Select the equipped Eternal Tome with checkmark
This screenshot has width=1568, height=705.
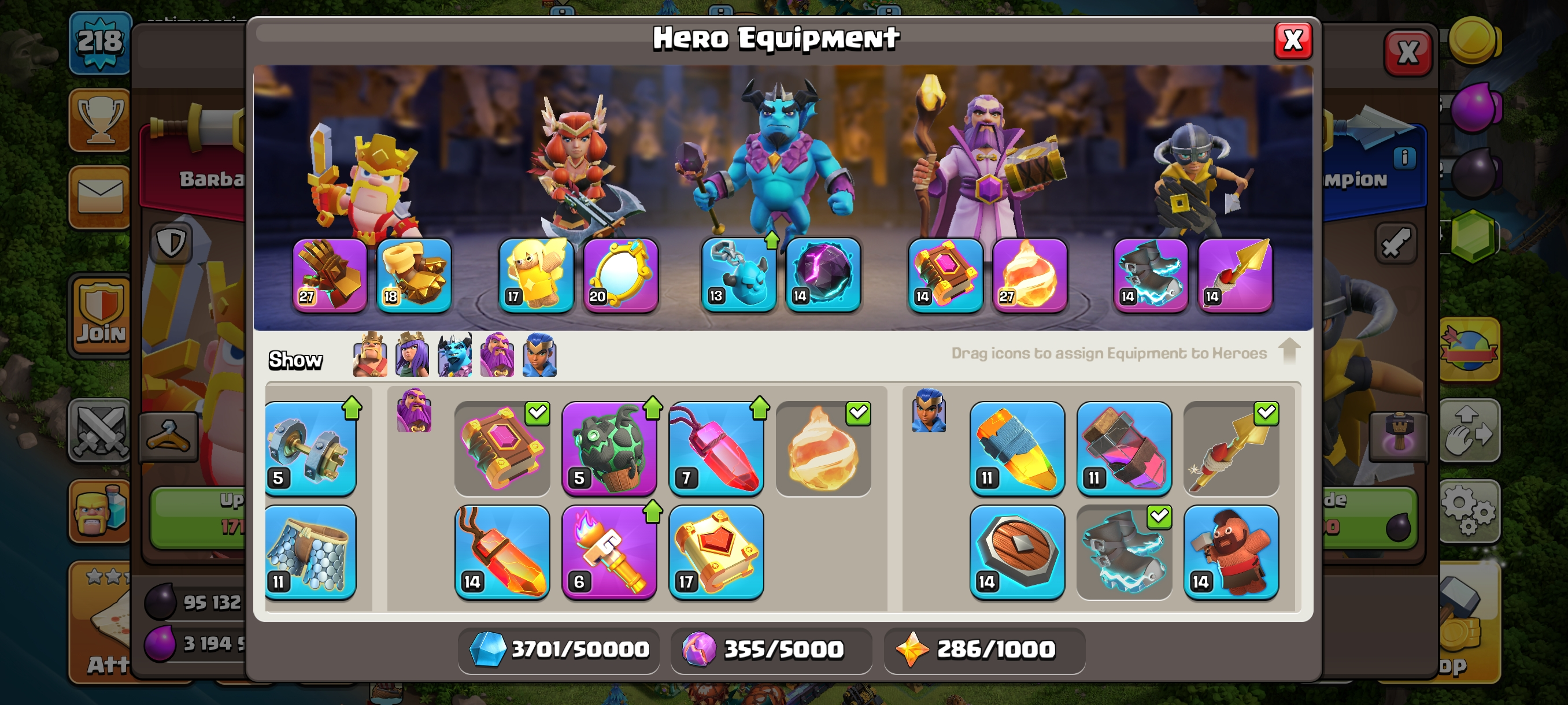pyautogui.click(x=502, y=448)
